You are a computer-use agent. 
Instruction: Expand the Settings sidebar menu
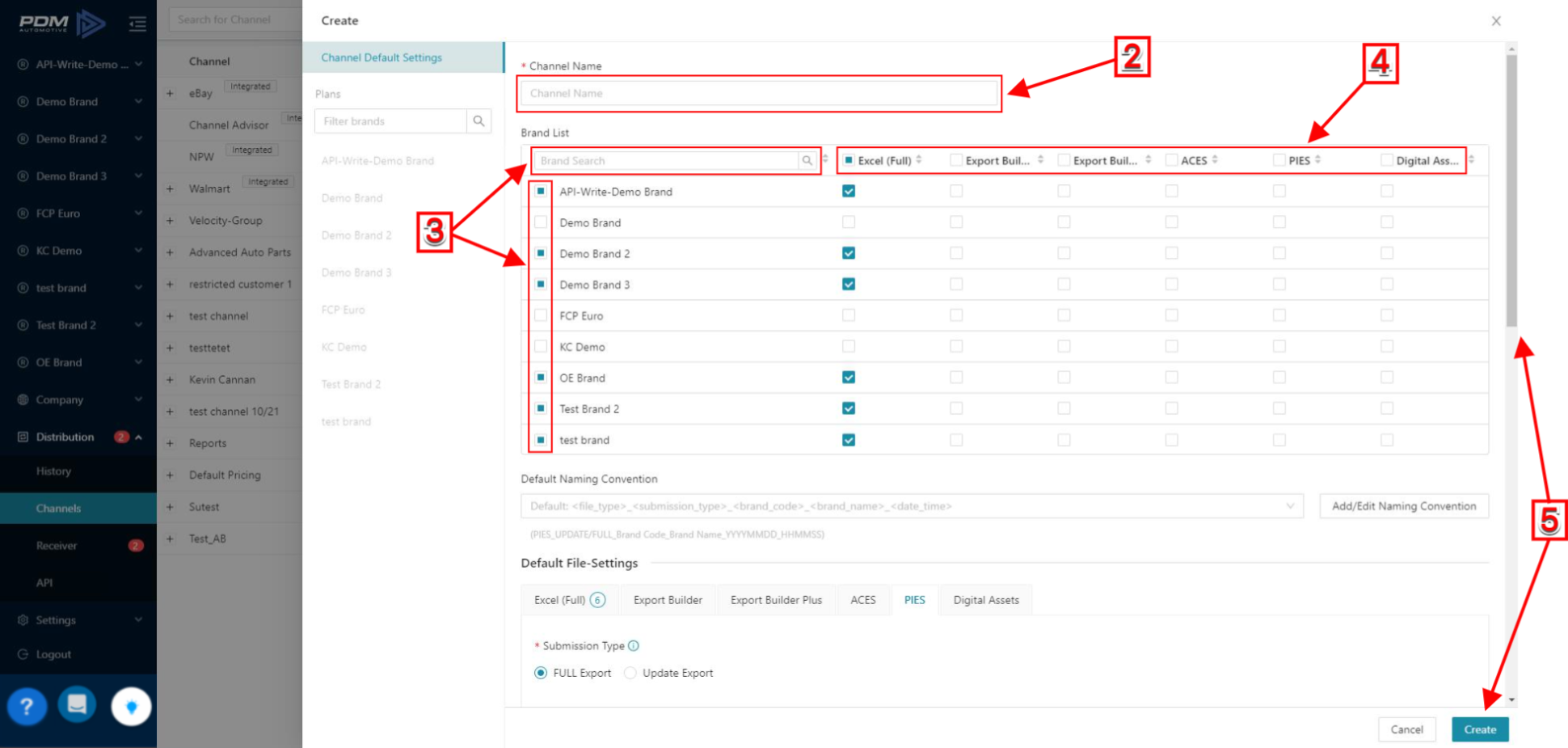click(138, 620)
